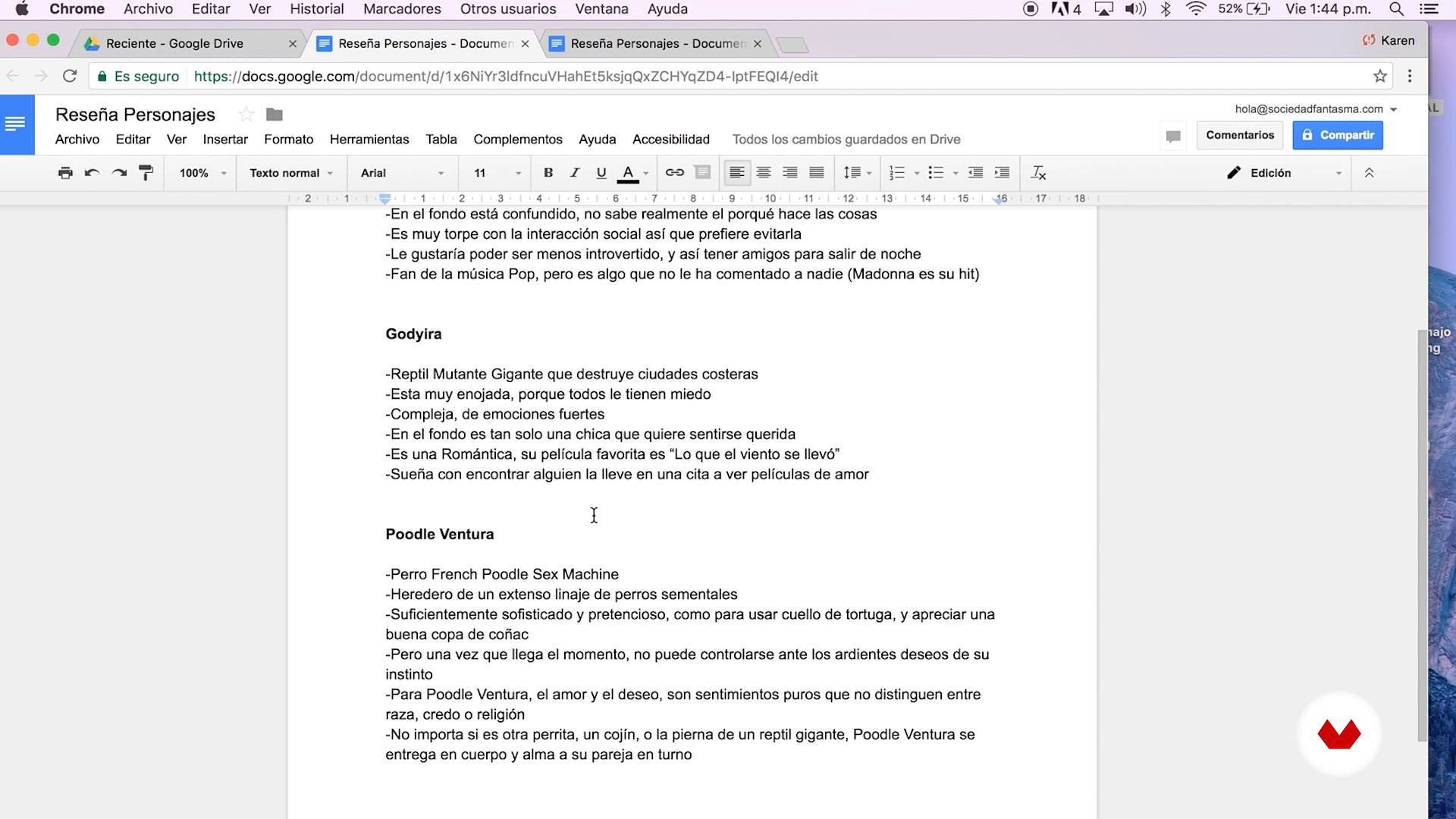Screen dimensions: 1456x819
Task: Close the Reciente - Google Drive tab
Action: coord(292,44)
